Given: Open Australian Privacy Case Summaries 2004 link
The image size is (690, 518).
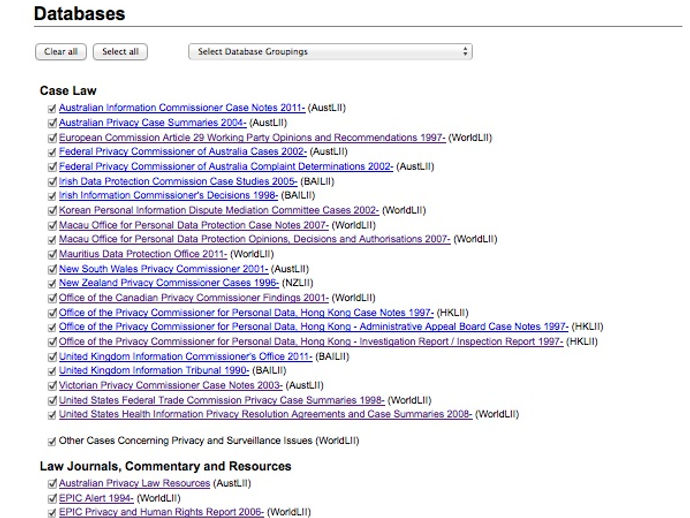Looking at the screenshot, I should click(x=152, y=122).
